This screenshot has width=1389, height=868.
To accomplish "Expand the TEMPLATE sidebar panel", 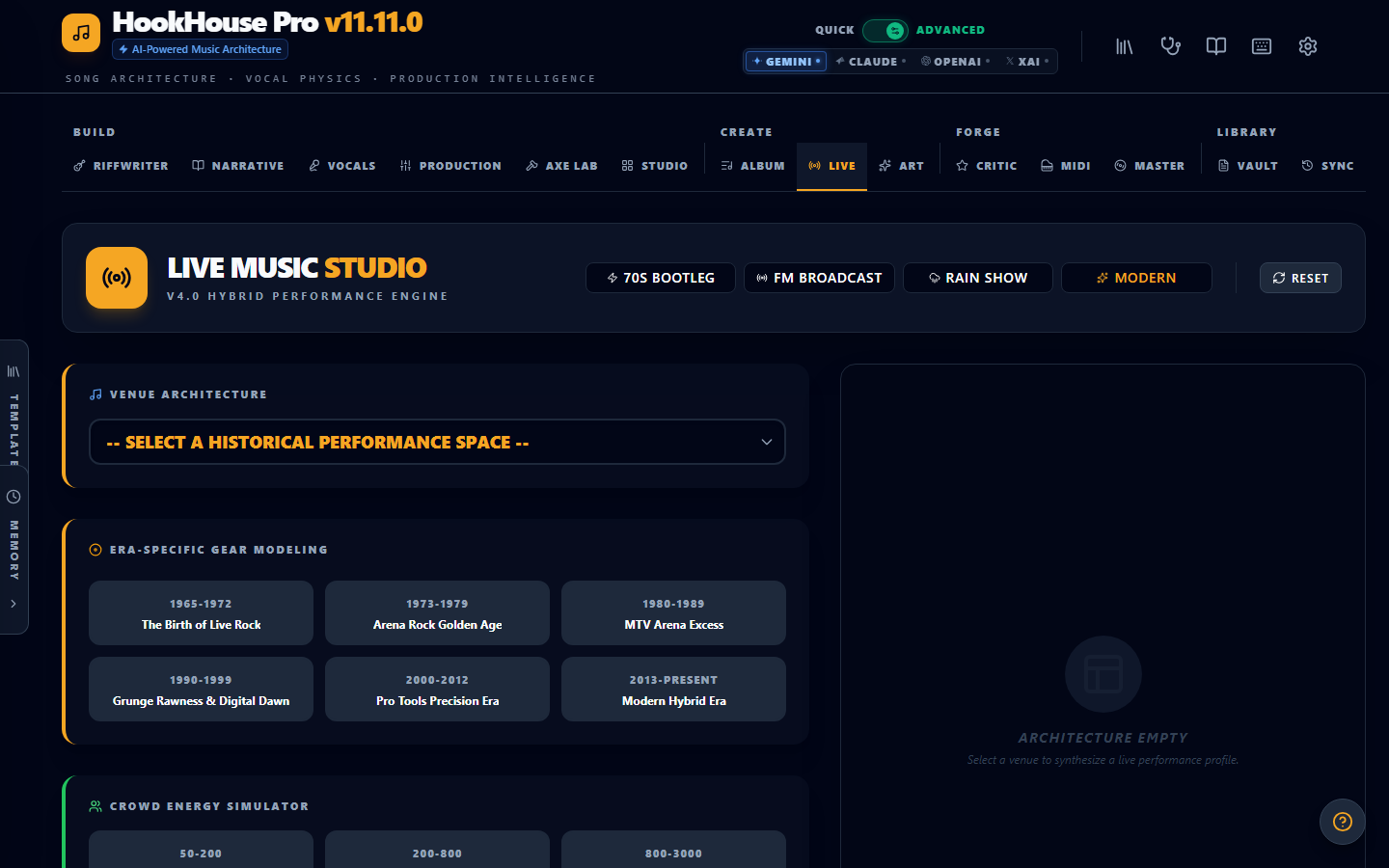I will [x=14, y=424].
